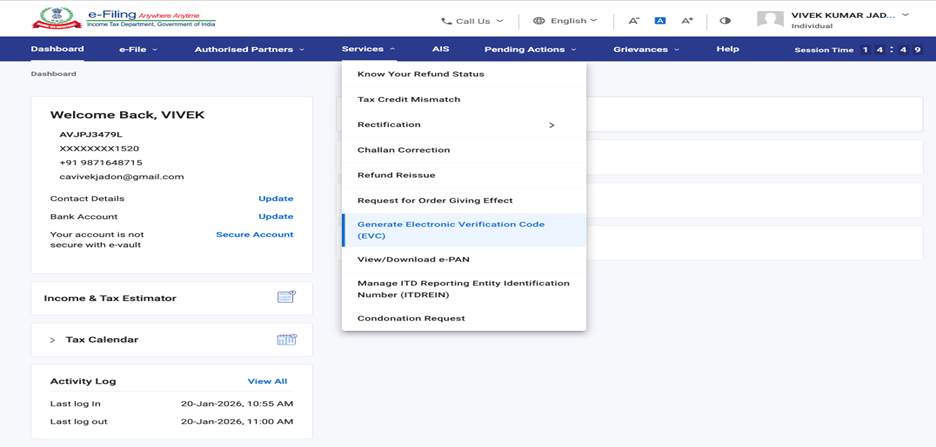The height and width of the screenshot is (447, 936).
Task: Click the increase font size icon
Action: click(x=687, y=20)
